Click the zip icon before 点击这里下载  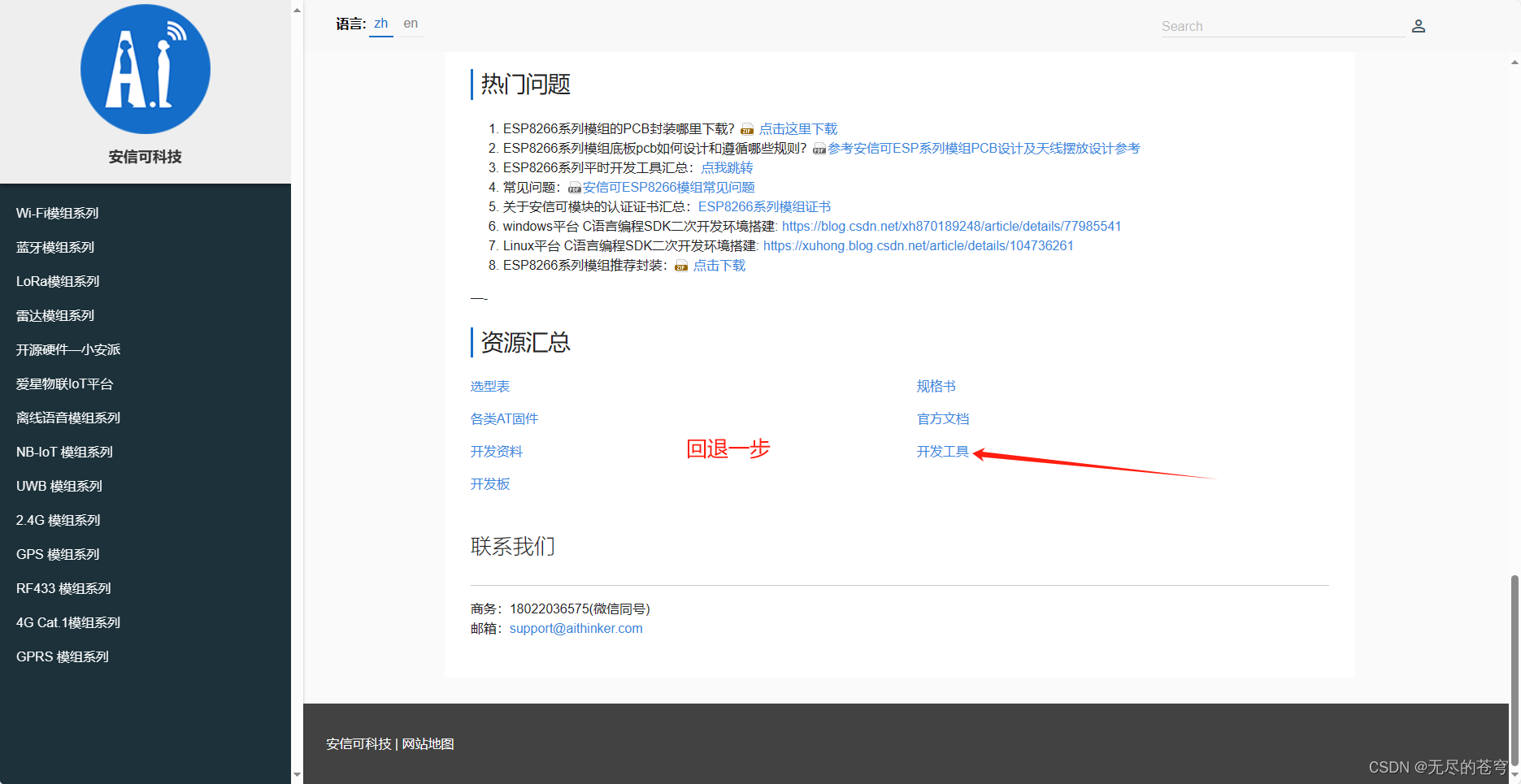[x=747, y=130]
